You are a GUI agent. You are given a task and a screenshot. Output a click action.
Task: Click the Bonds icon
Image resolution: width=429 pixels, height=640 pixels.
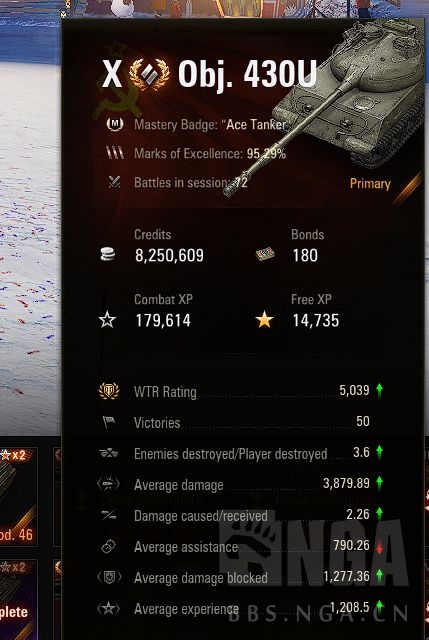tap(265, 255)
